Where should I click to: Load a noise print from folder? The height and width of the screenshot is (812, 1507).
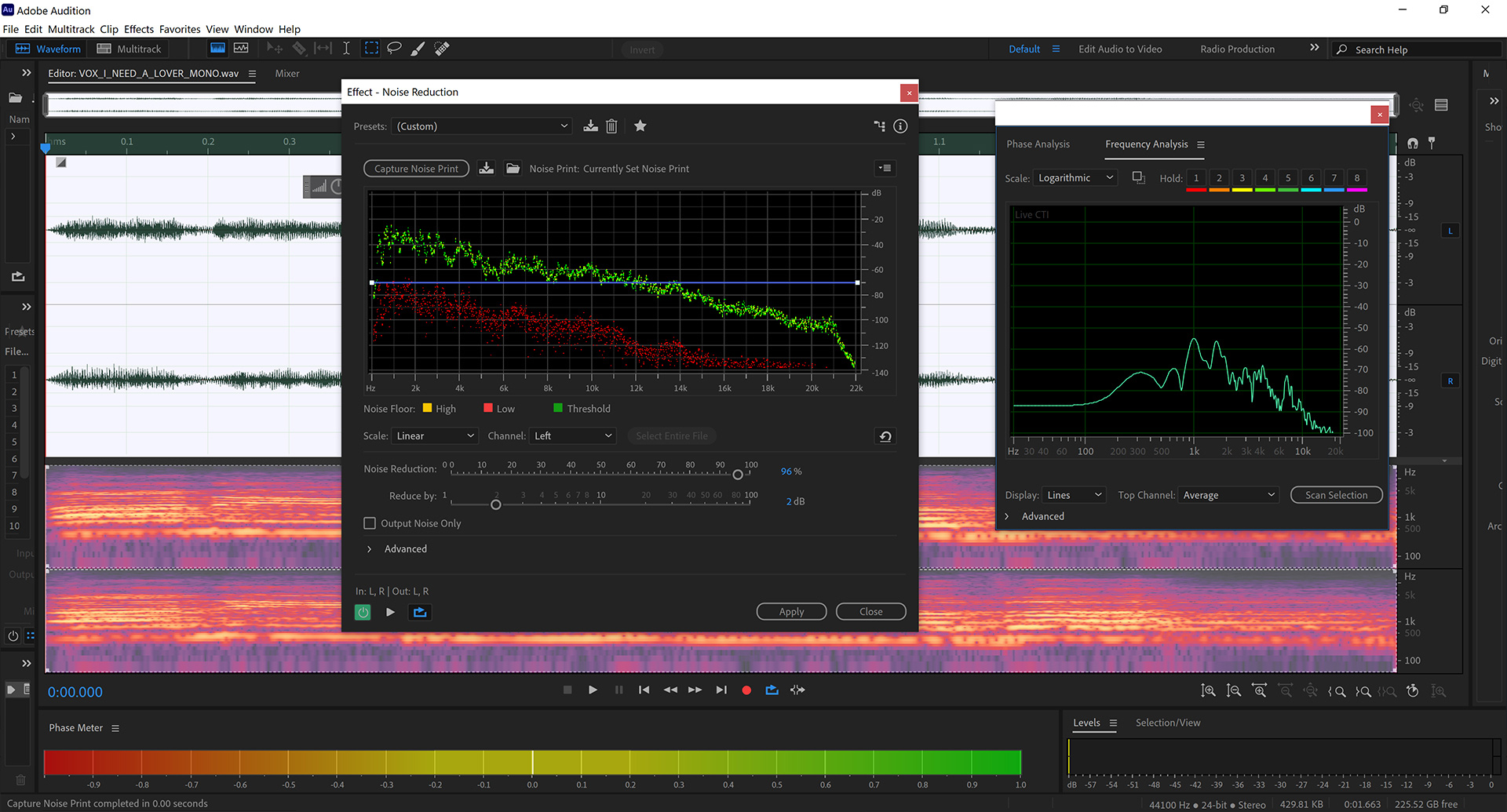(x=513, y=169)
